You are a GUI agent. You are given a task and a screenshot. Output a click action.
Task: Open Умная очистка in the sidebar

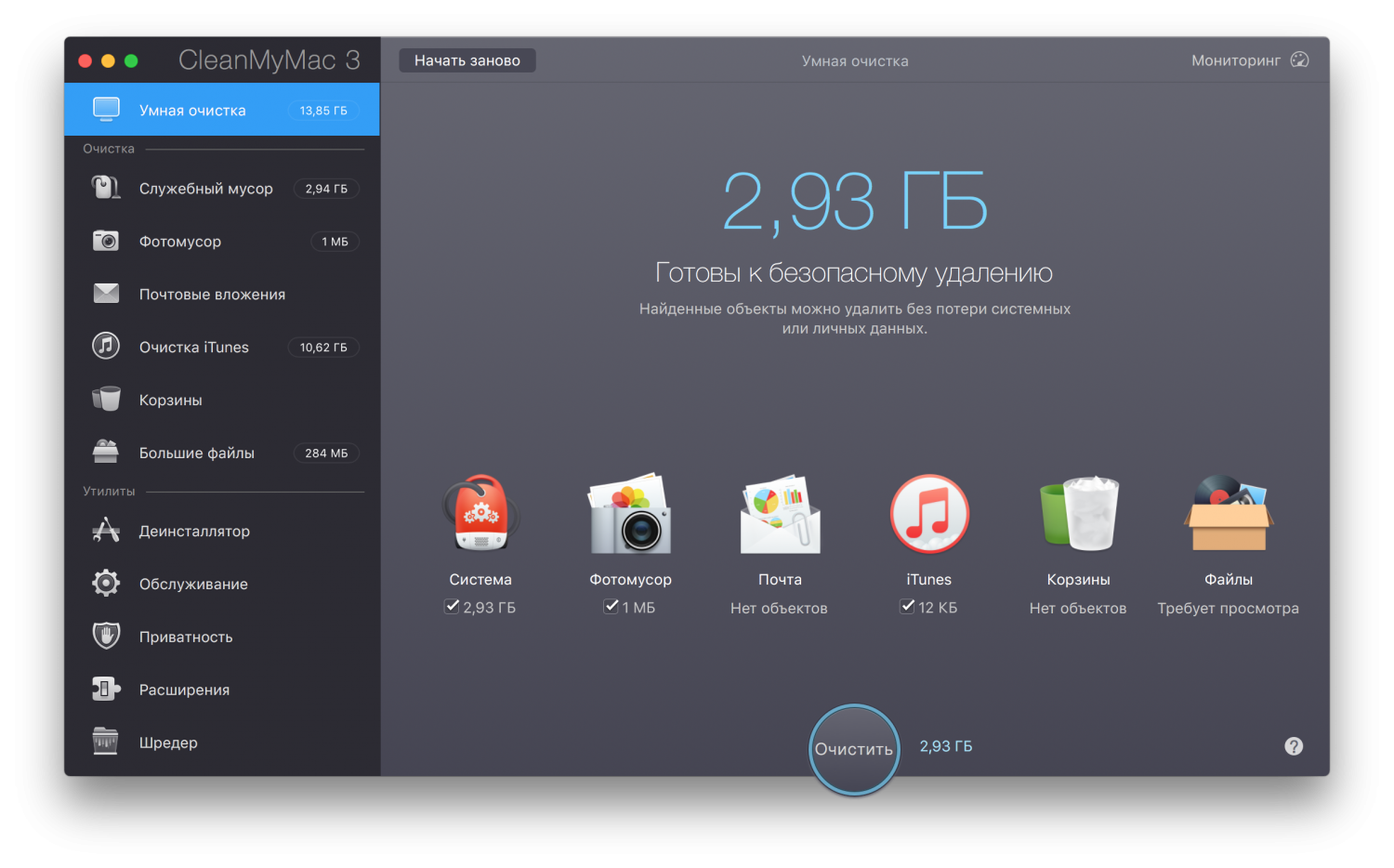(222, 110)
